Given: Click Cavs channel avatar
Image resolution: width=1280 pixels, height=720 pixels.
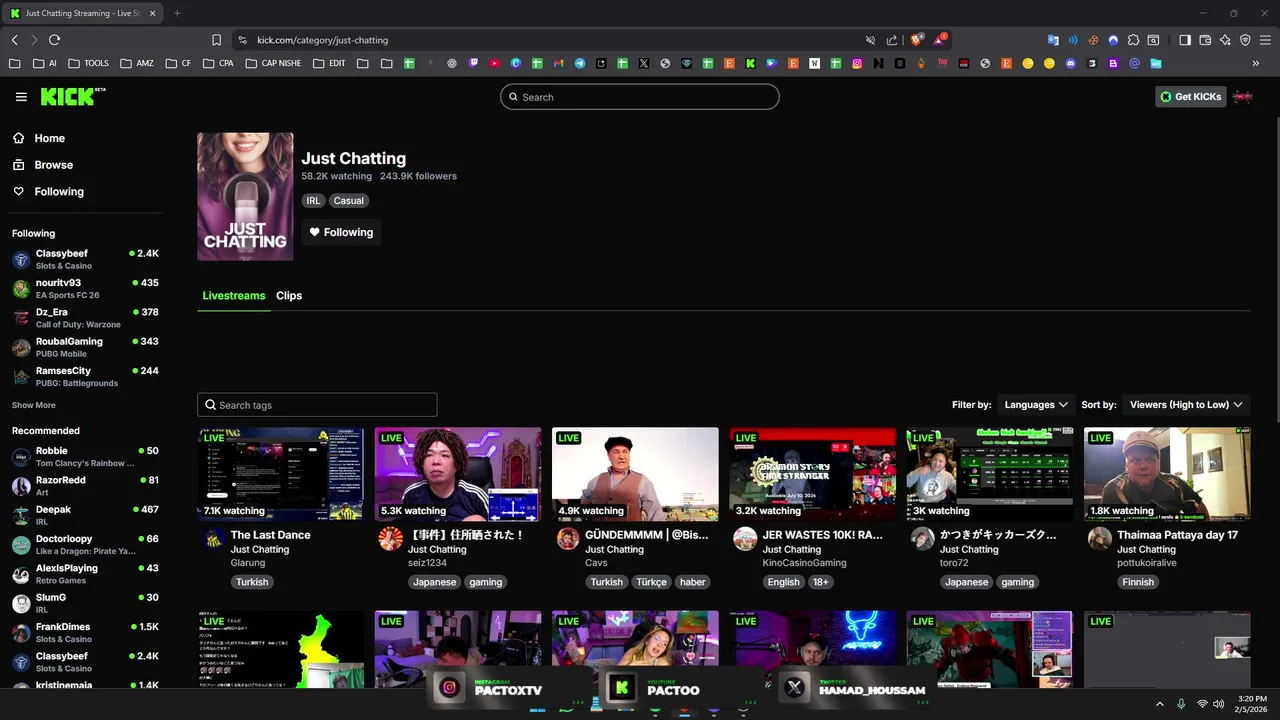Looking at the screenshot, I should pos(568,539).
